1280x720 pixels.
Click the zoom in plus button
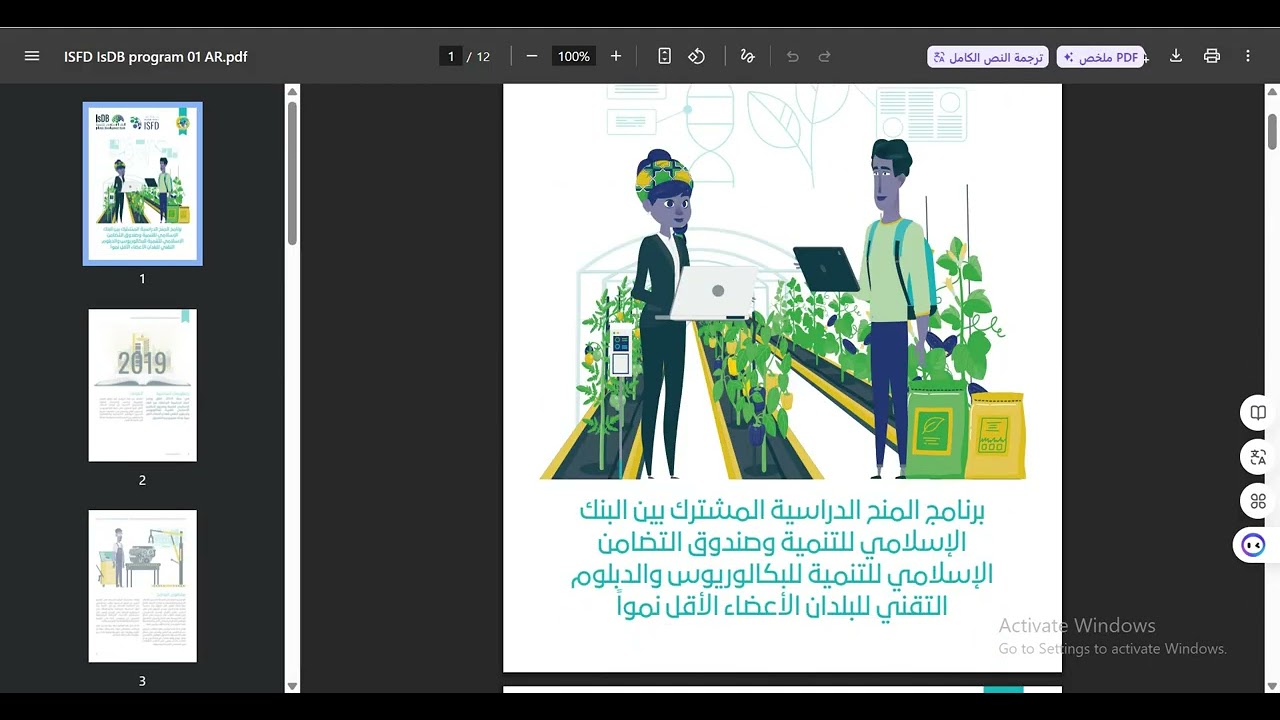616,56
